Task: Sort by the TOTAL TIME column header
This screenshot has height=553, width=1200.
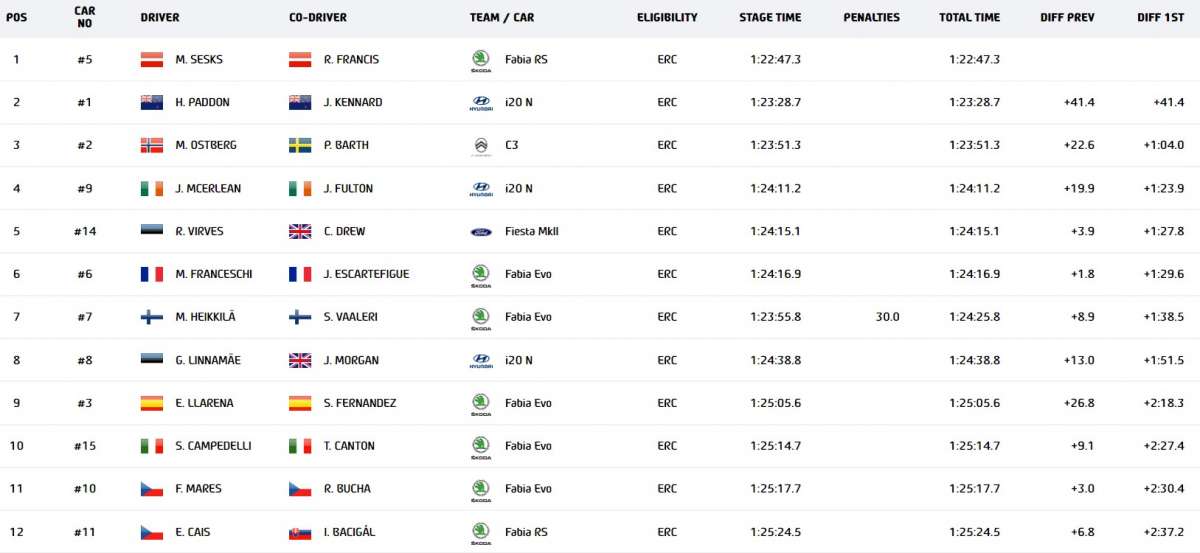Action: point(969,17)
